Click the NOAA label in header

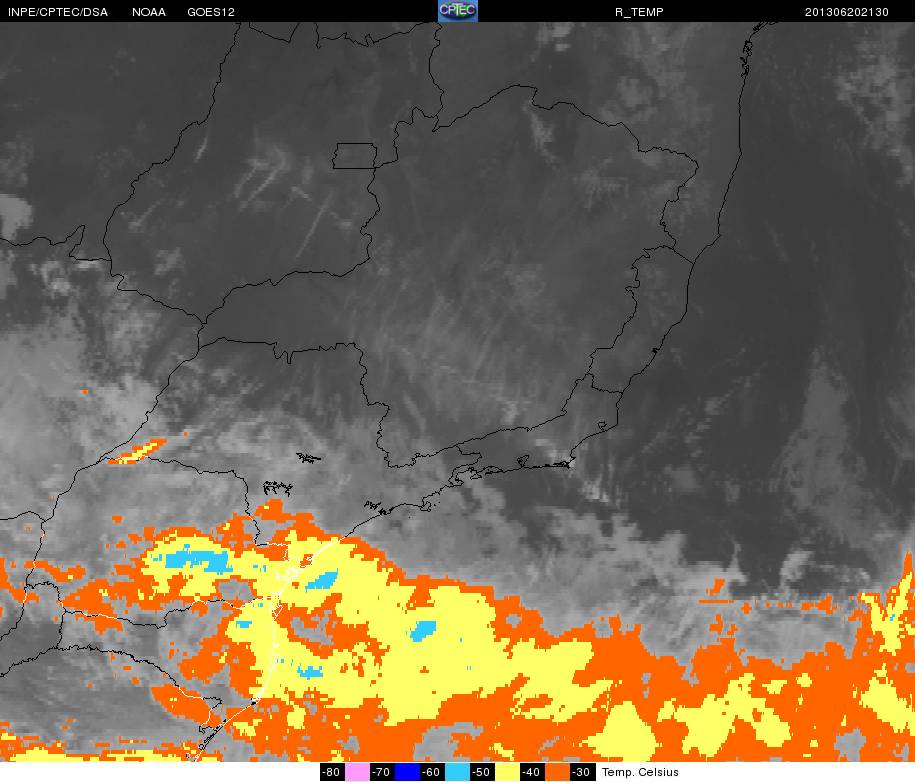point(149,12)
